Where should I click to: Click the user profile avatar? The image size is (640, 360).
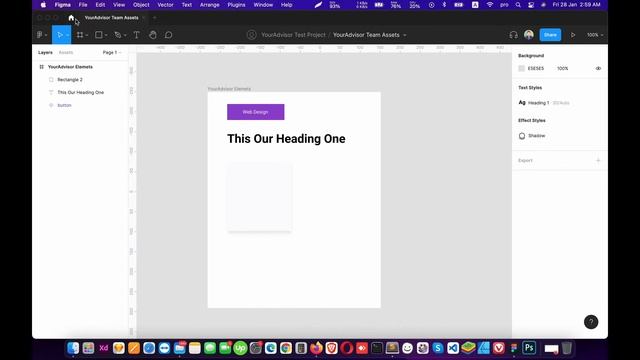(x=529, y=35)
